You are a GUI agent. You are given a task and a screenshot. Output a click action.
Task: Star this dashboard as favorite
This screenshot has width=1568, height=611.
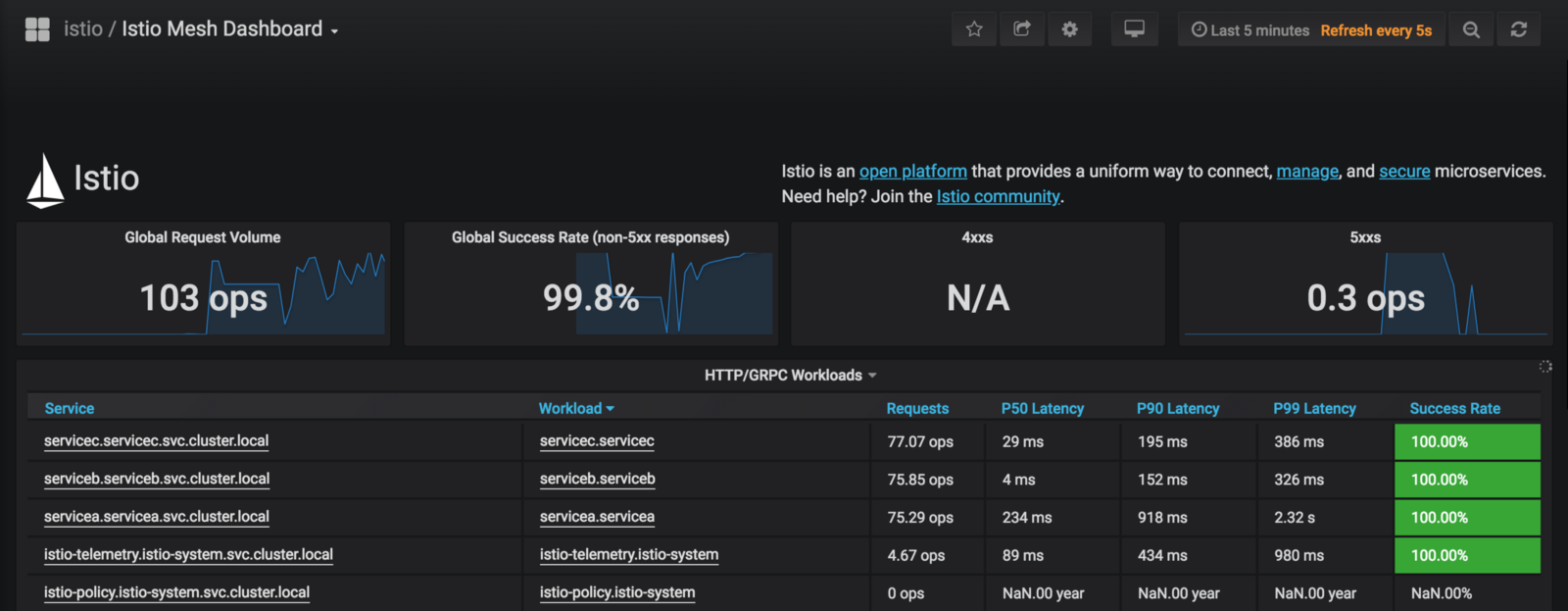click(973, 29)
